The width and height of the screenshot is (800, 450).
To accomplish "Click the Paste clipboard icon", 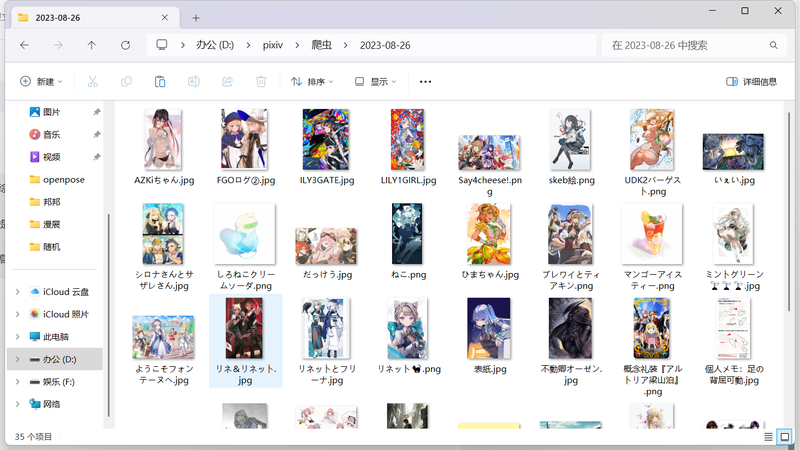I will tap(160, 82).
